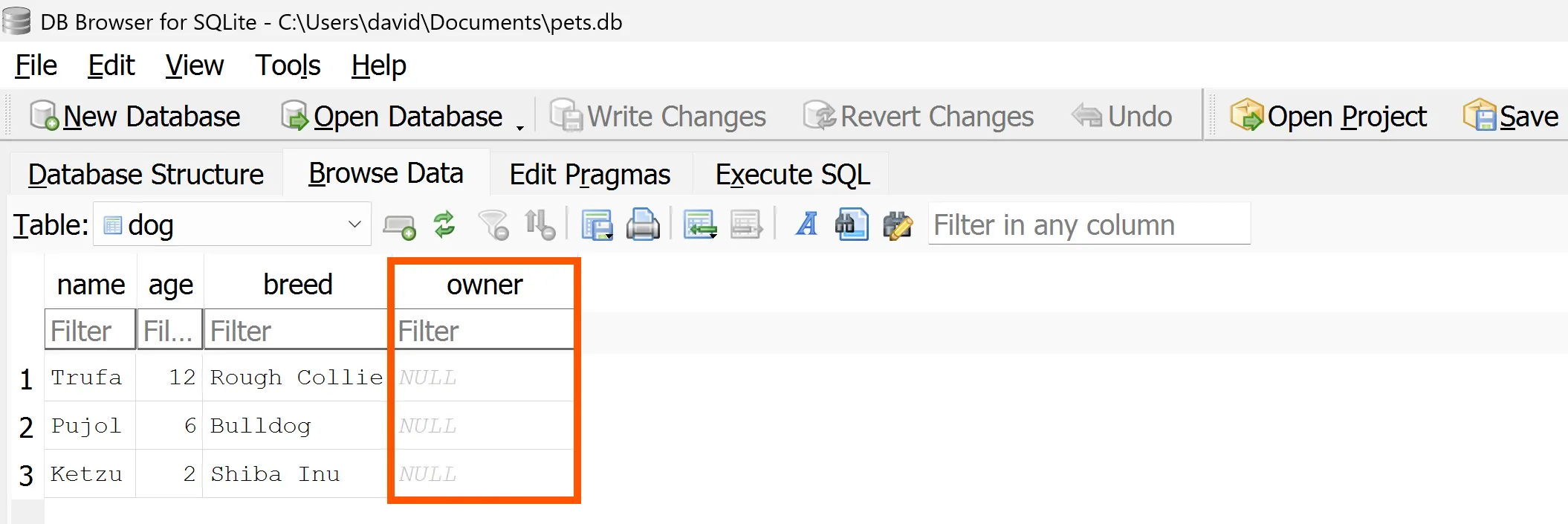Image resolution: width=1568 pixels, height=524 pixels.
Task: Print the dog table data
Action: (x=643, y=224)
